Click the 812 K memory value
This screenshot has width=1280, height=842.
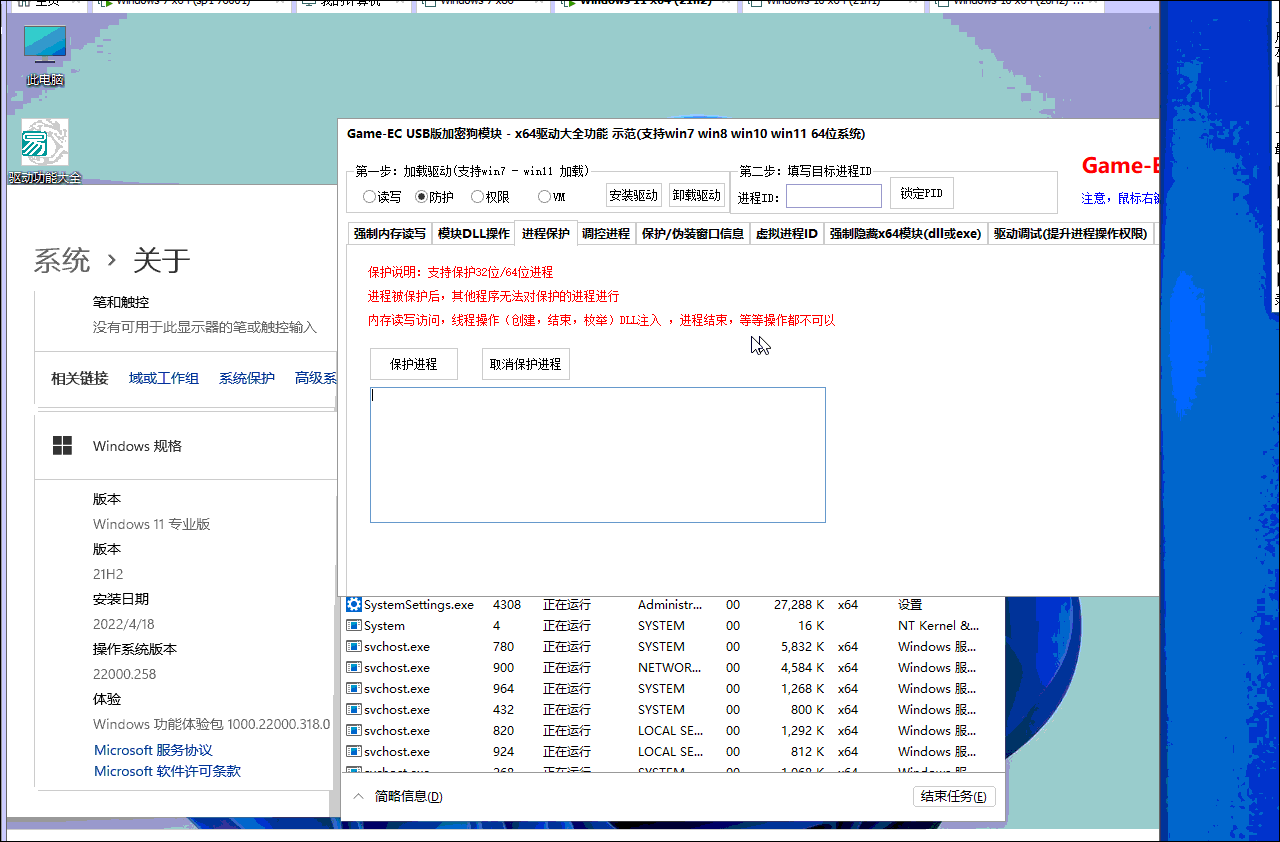click(808, 752)
